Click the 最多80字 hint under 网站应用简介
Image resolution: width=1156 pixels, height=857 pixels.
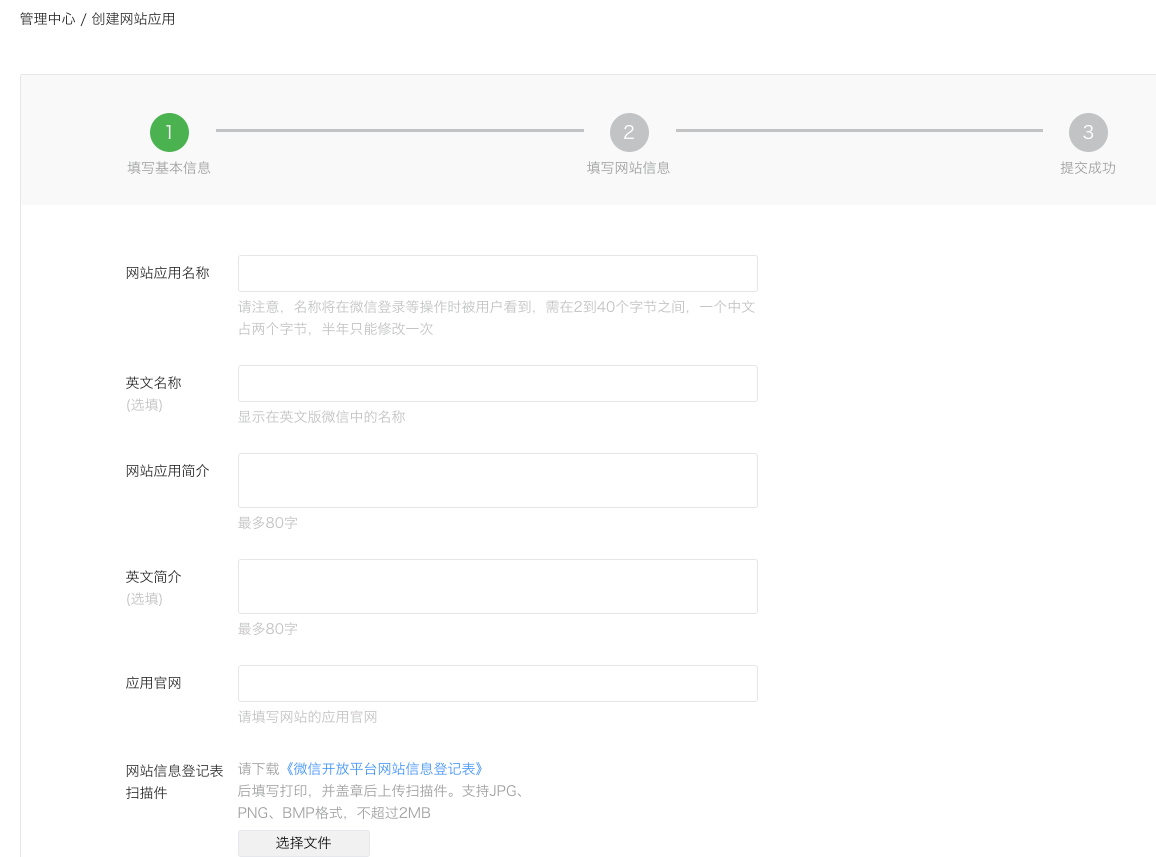268,523
